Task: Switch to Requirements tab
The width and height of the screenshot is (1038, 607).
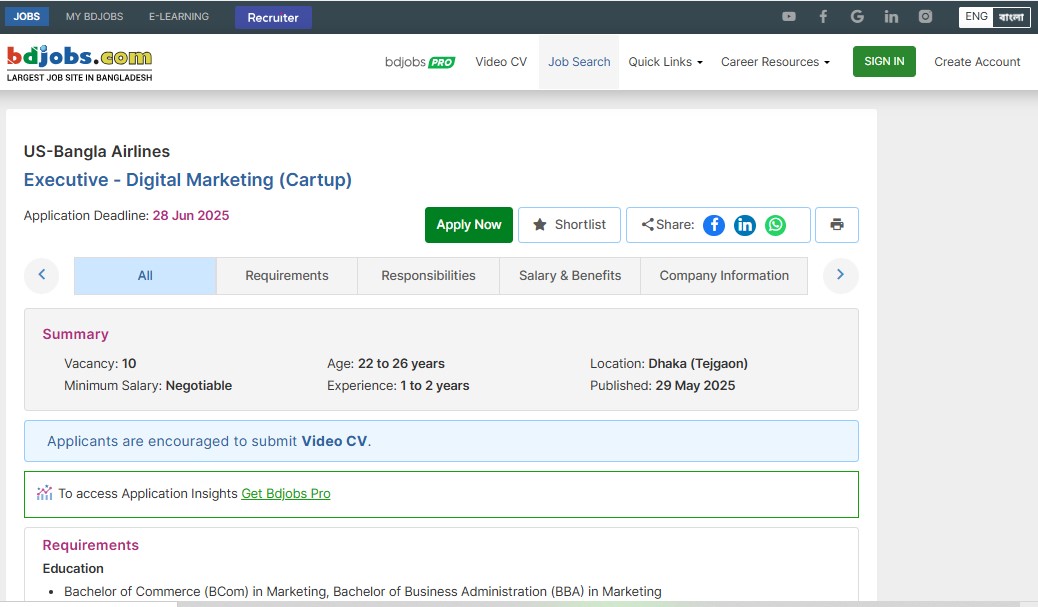Action: click(x=287, y=275)
